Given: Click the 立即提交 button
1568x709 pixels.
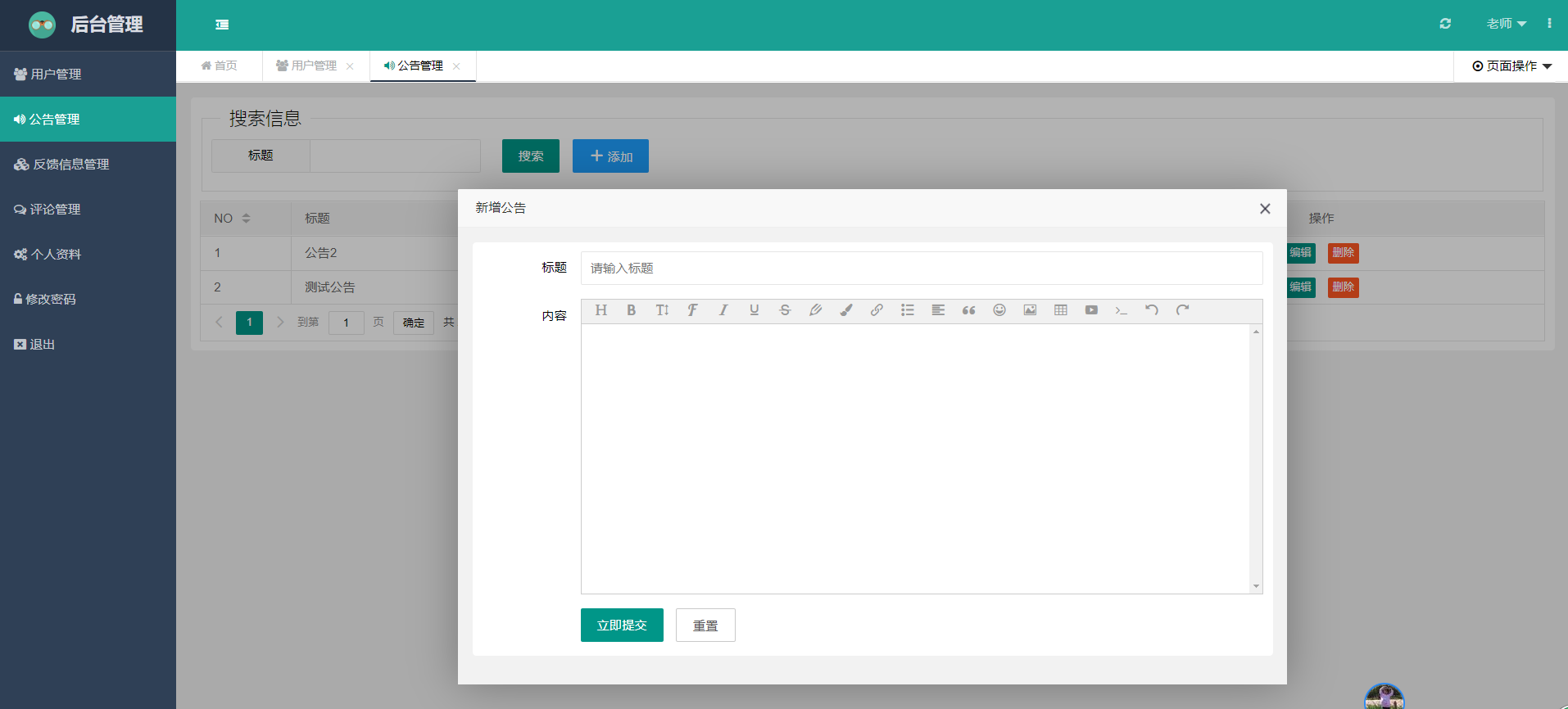Looking at the screenshot, I should (x=622, y=625).
